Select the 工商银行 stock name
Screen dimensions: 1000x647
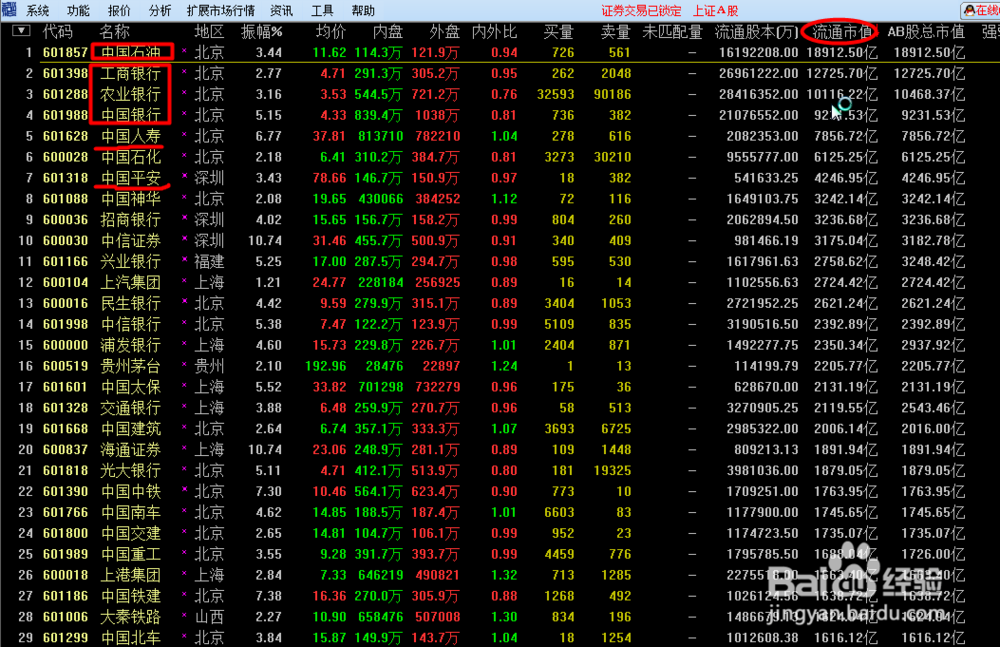[x=130, y=73]
